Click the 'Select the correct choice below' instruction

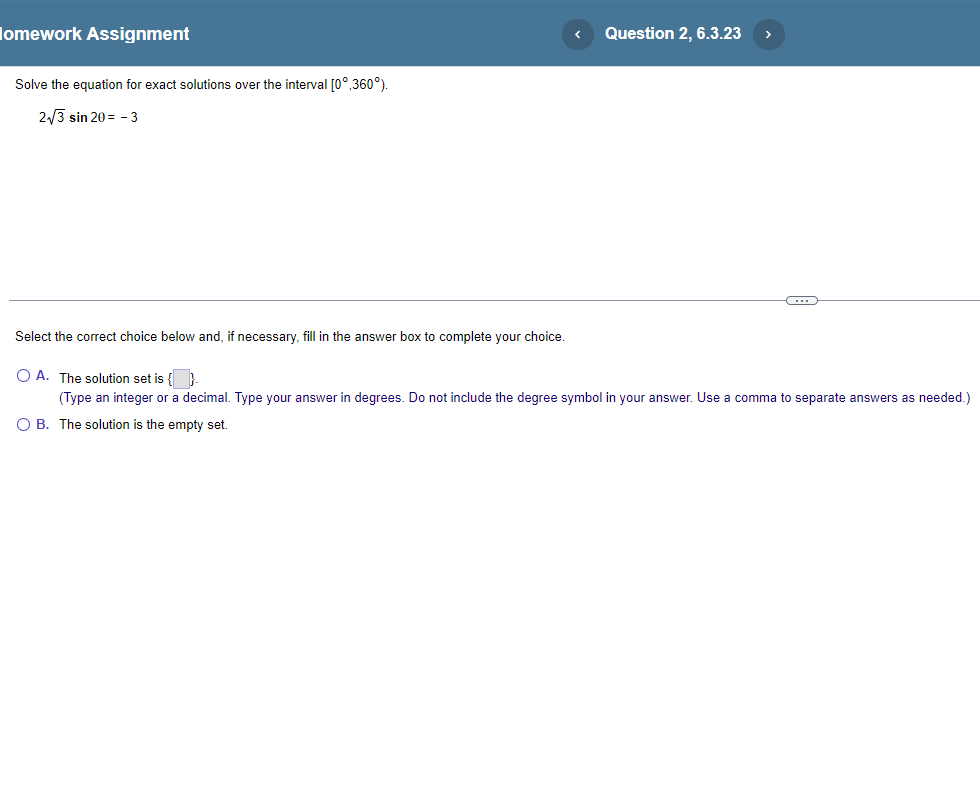289,337
